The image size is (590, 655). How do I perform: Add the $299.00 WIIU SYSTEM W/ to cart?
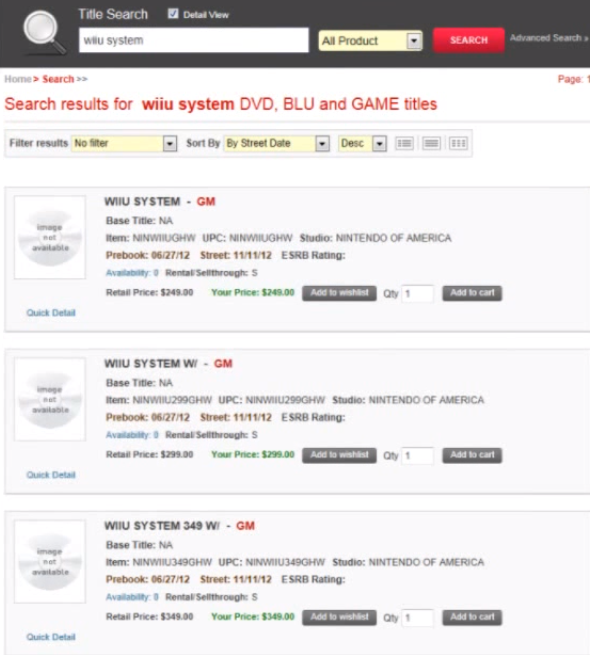tap(472, 455)
